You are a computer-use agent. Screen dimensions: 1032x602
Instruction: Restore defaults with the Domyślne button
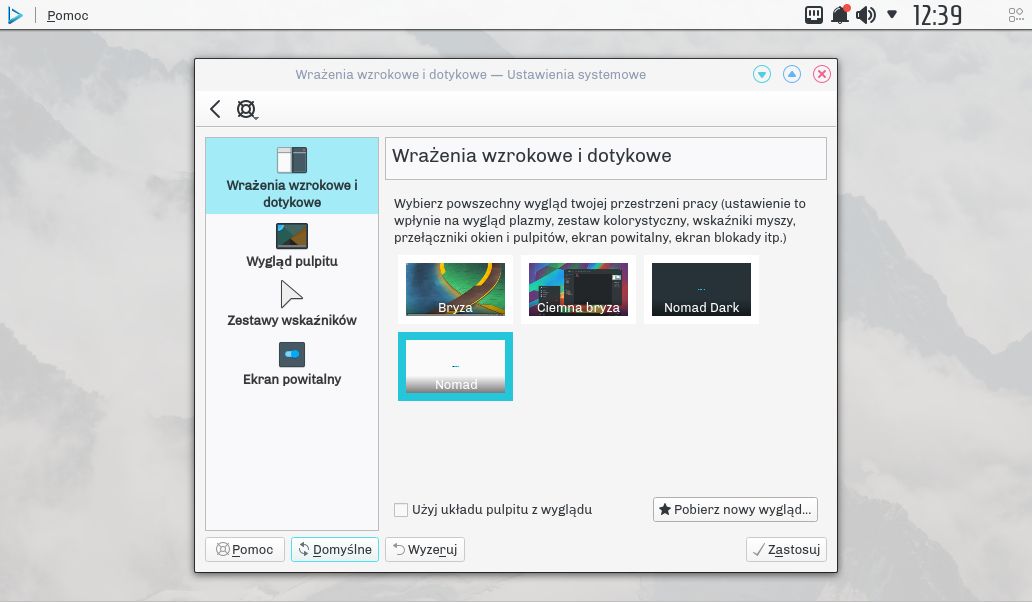[335, 549]
